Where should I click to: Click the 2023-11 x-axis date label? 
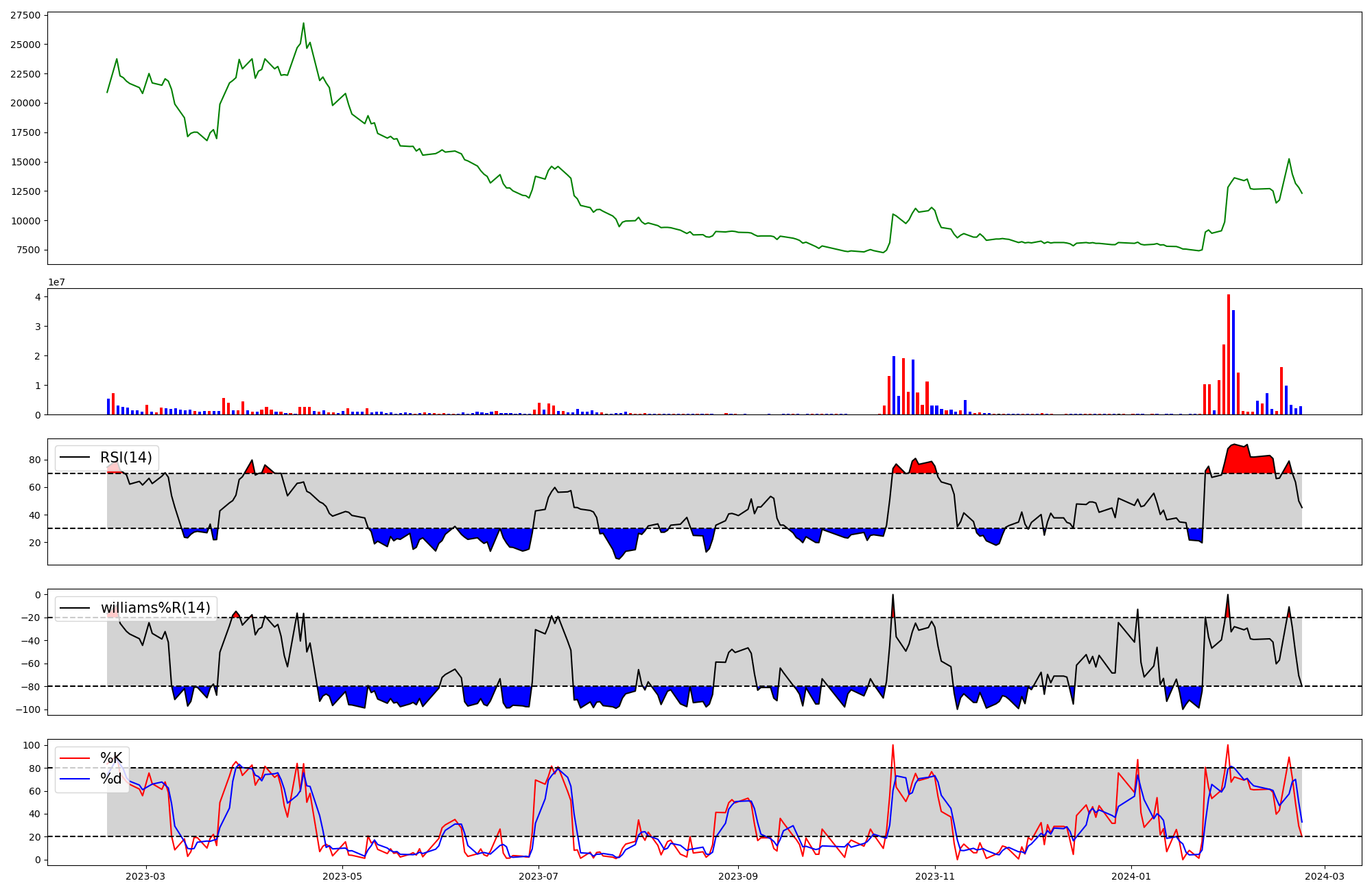click(935, 876)
